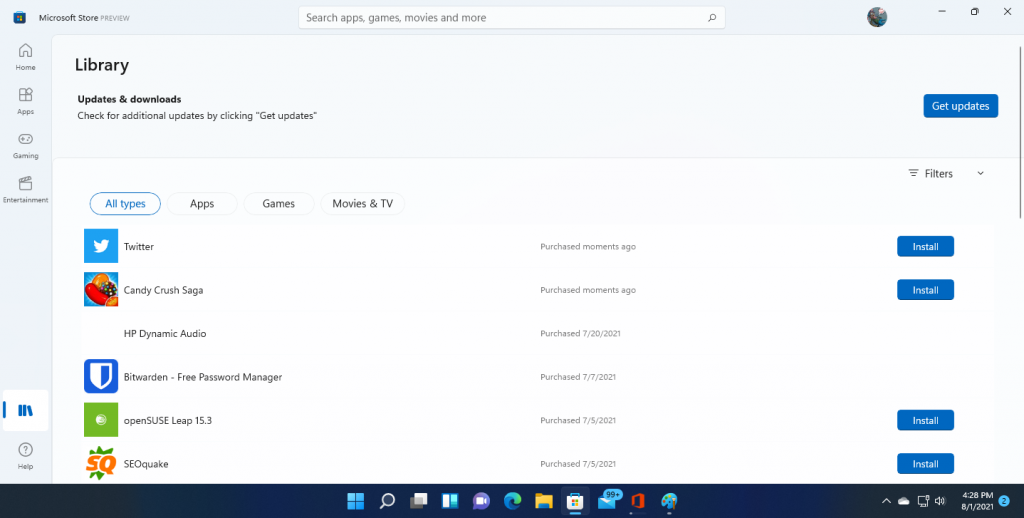Image resolution: width=1024 pixels, height=518 pixels.
Task: Open the Apps section in sidebar
Action: tap(25, 101)
